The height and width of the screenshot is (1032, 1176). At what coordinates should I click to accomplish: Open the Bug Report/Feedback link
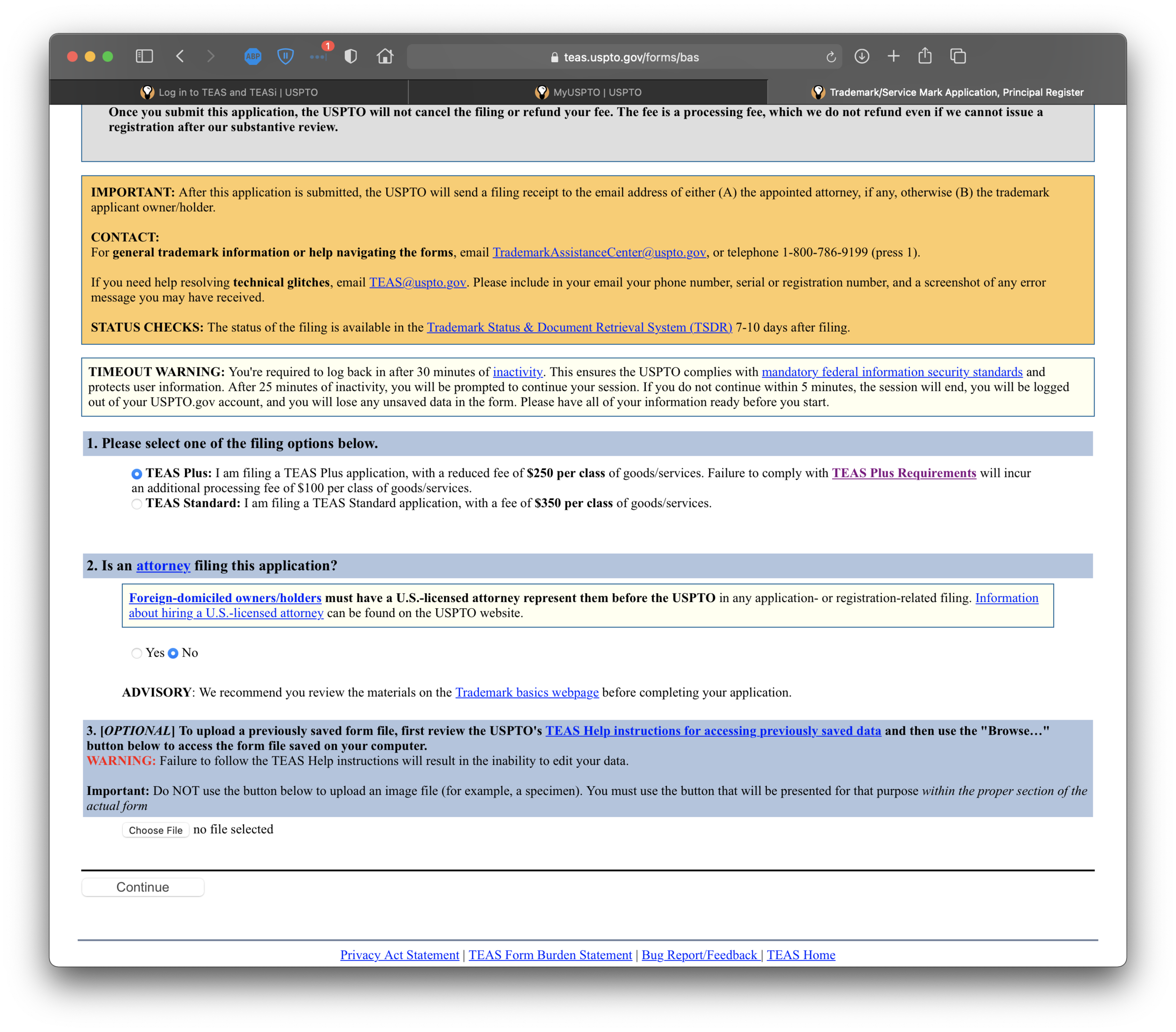[701, 955]
